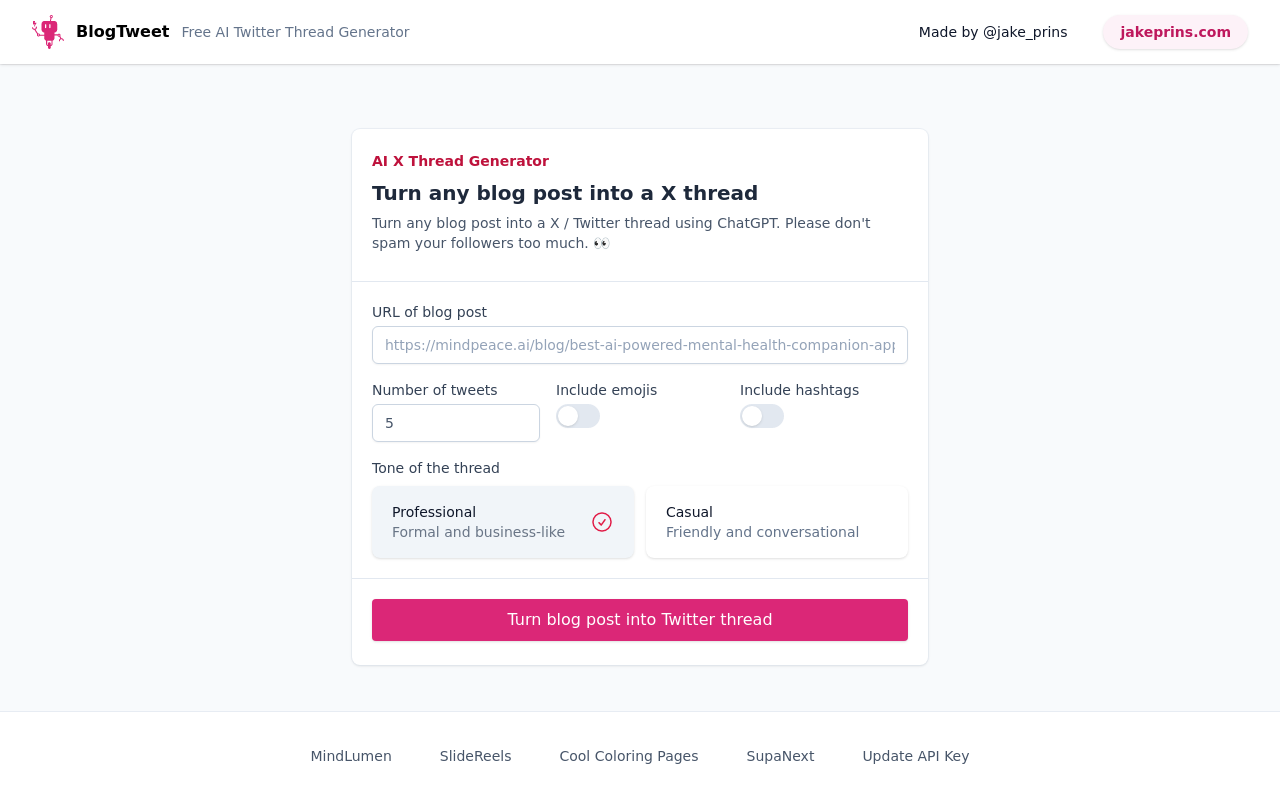Click the URL of blog post field

point(640,345)
